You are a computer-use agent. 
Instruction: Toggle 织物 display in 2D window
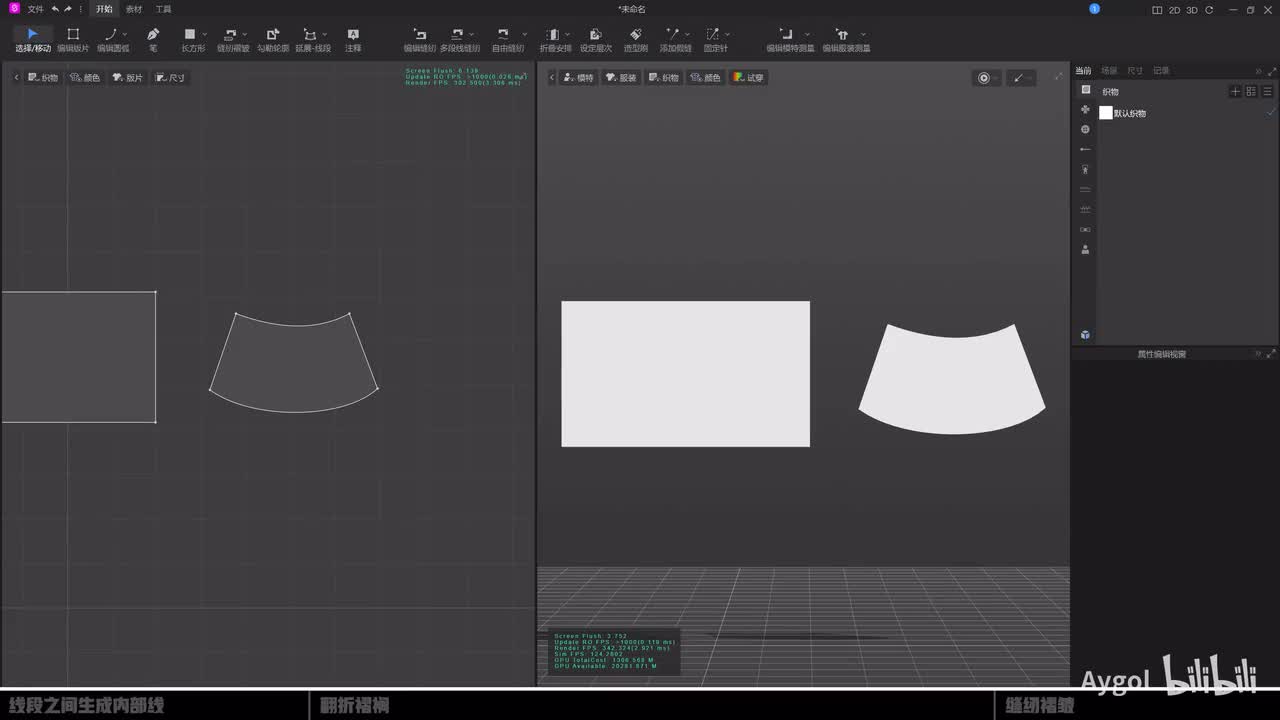[x=43, y=77]
